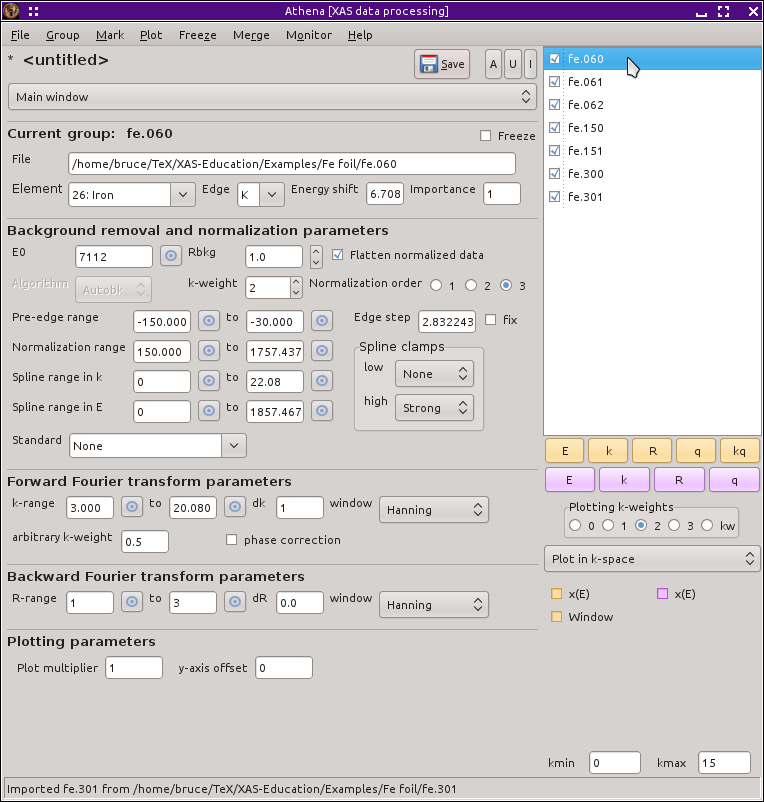Click the Energy shift input field
The image size is (764, 802).
(385, 194)
